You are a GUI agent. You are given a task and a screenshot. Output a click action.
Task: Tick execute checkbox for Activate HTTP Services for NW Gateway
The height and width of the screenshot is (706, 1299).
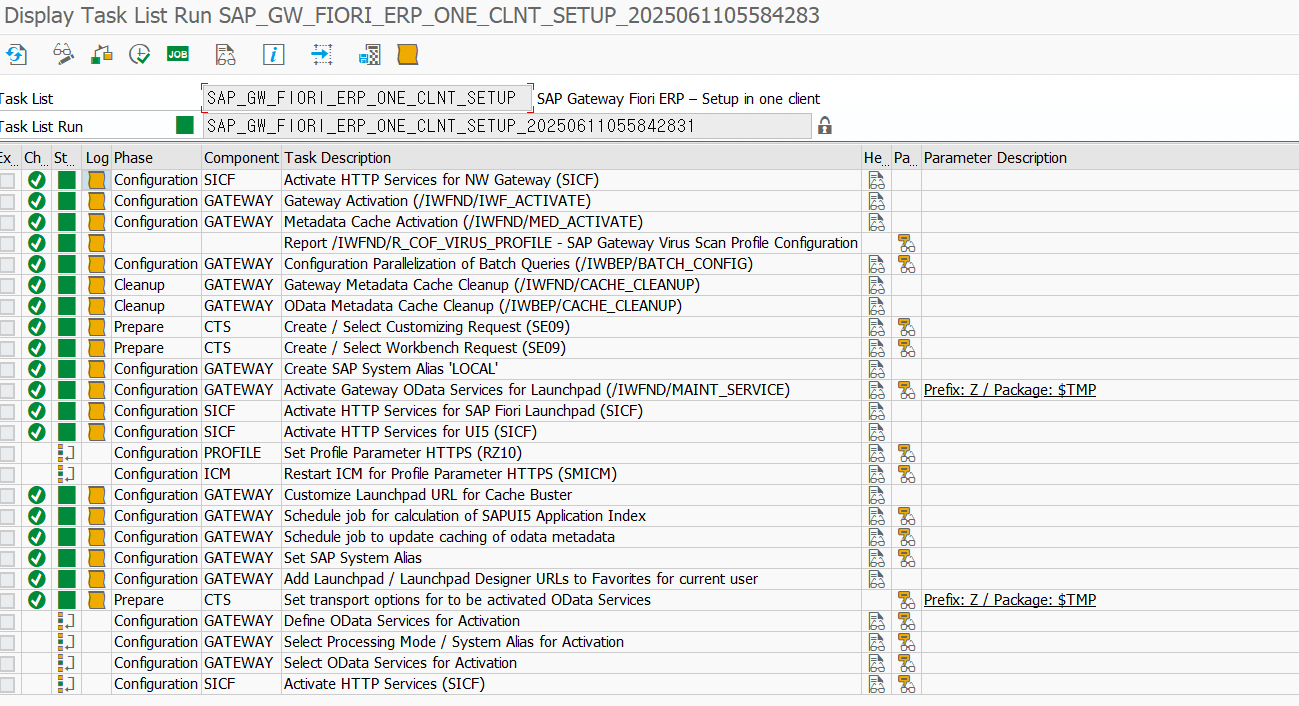tap(8, 180)
